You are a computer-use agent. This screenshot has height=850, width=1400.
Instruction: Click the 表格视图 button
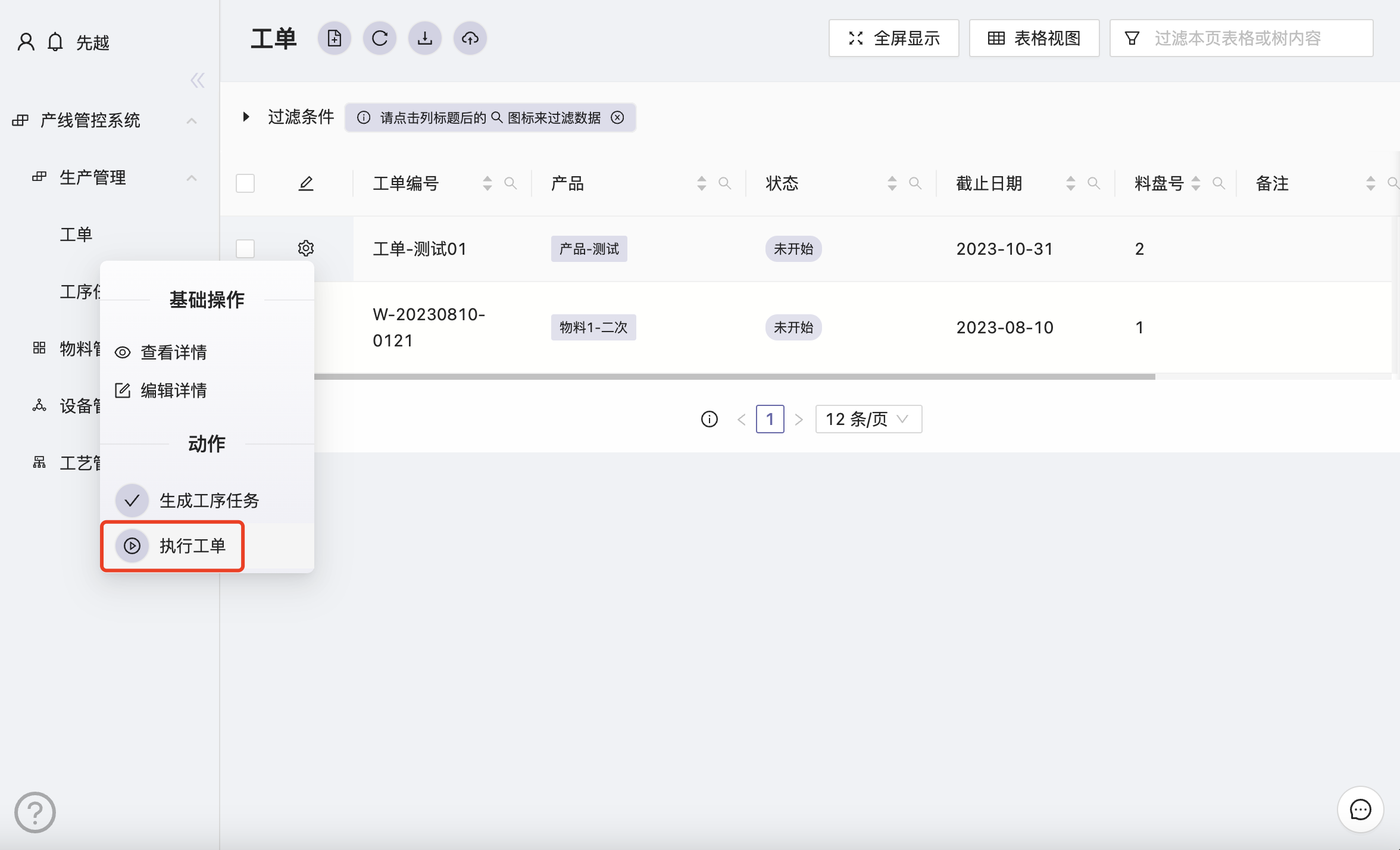click(1034, 39)
